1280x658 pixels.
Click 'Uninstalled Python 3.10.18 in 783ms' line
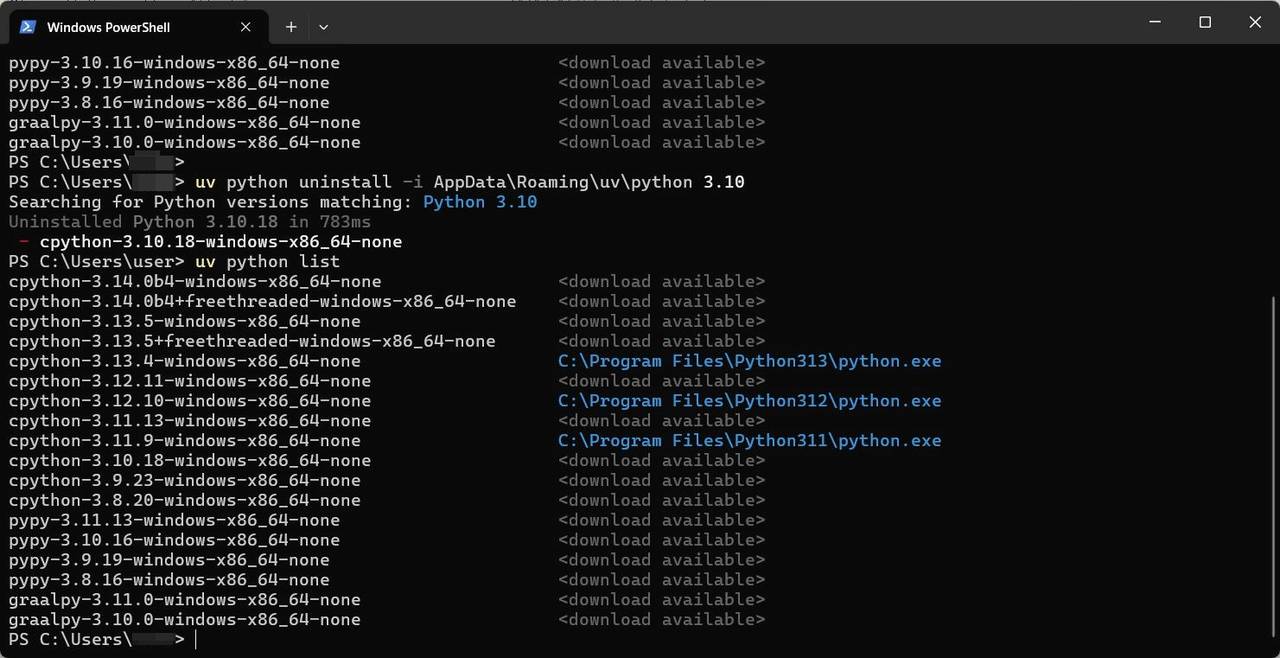pyautogui.click(x=190, y=222)
